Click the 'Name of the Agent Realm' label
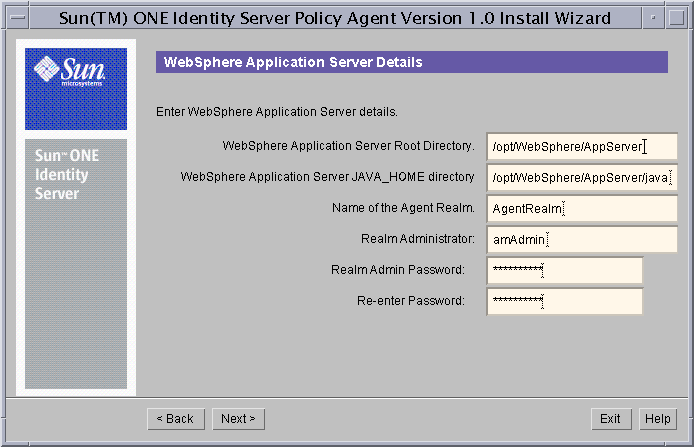 [403, 208]
